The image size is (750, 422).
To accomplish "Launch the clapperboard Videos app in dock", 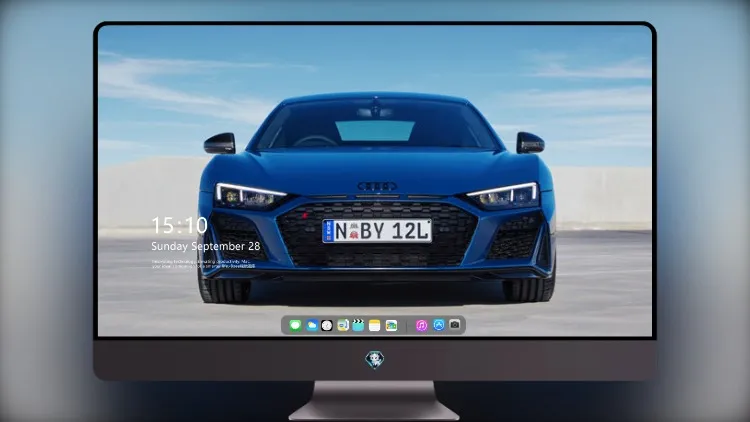I will [x=358, y=325].
